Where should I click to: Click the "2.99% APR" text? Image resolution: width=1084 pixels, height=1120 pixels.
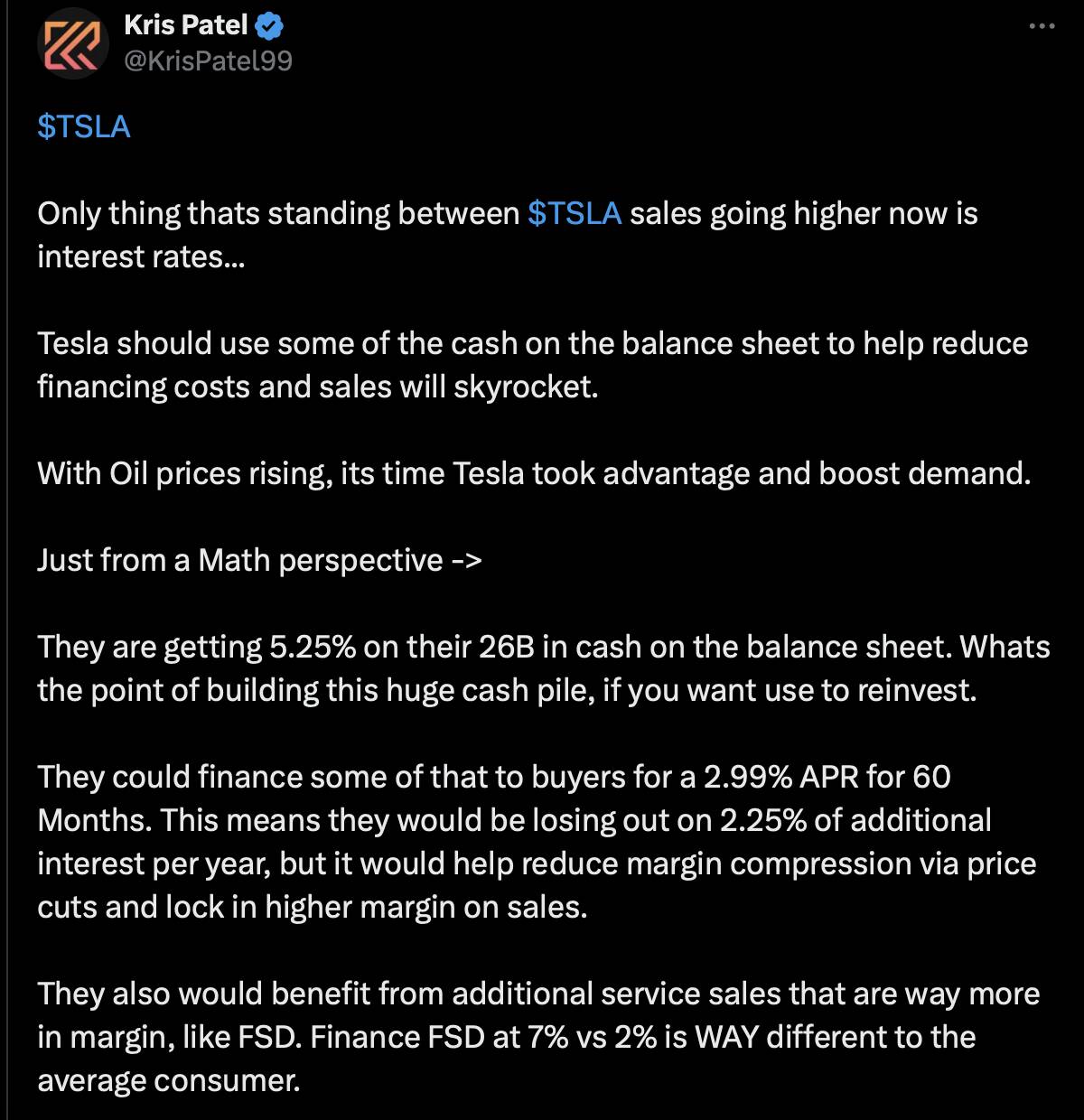coord(781,777)
